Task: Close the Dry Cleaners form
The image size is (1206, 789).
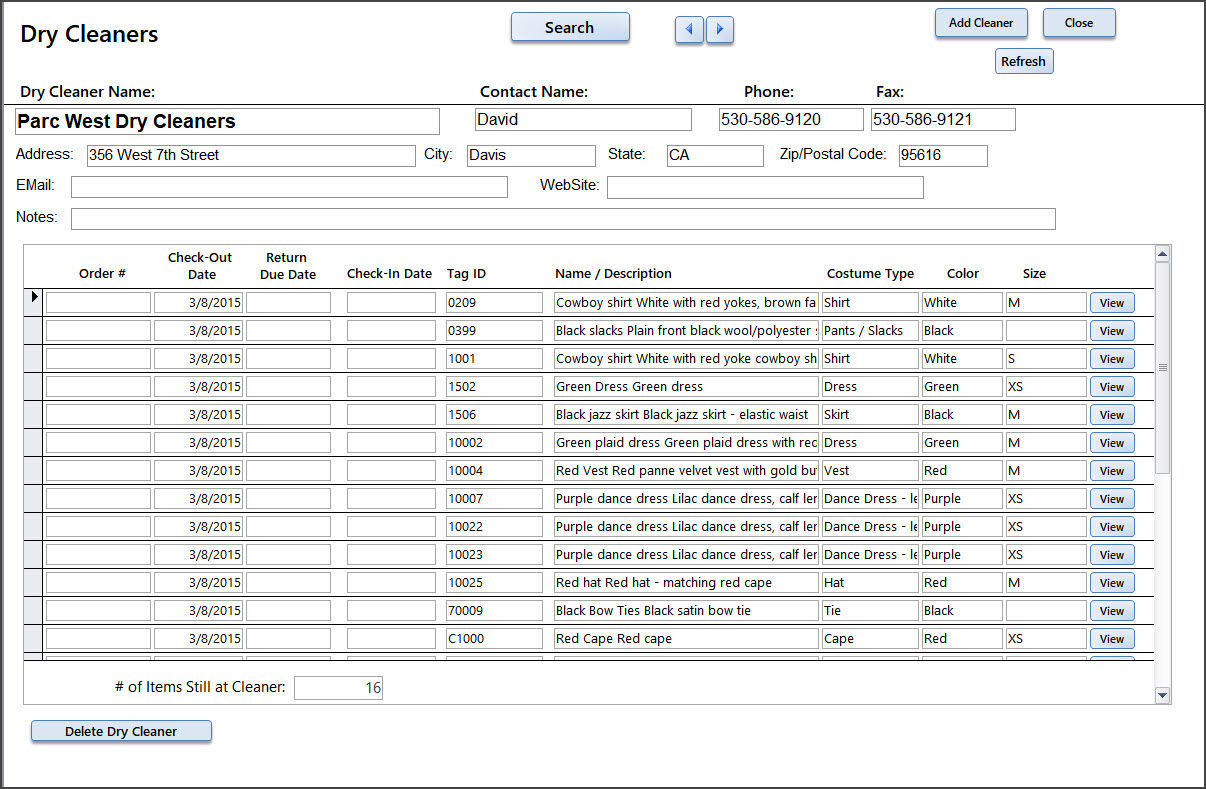Action: pos(1078,23)
